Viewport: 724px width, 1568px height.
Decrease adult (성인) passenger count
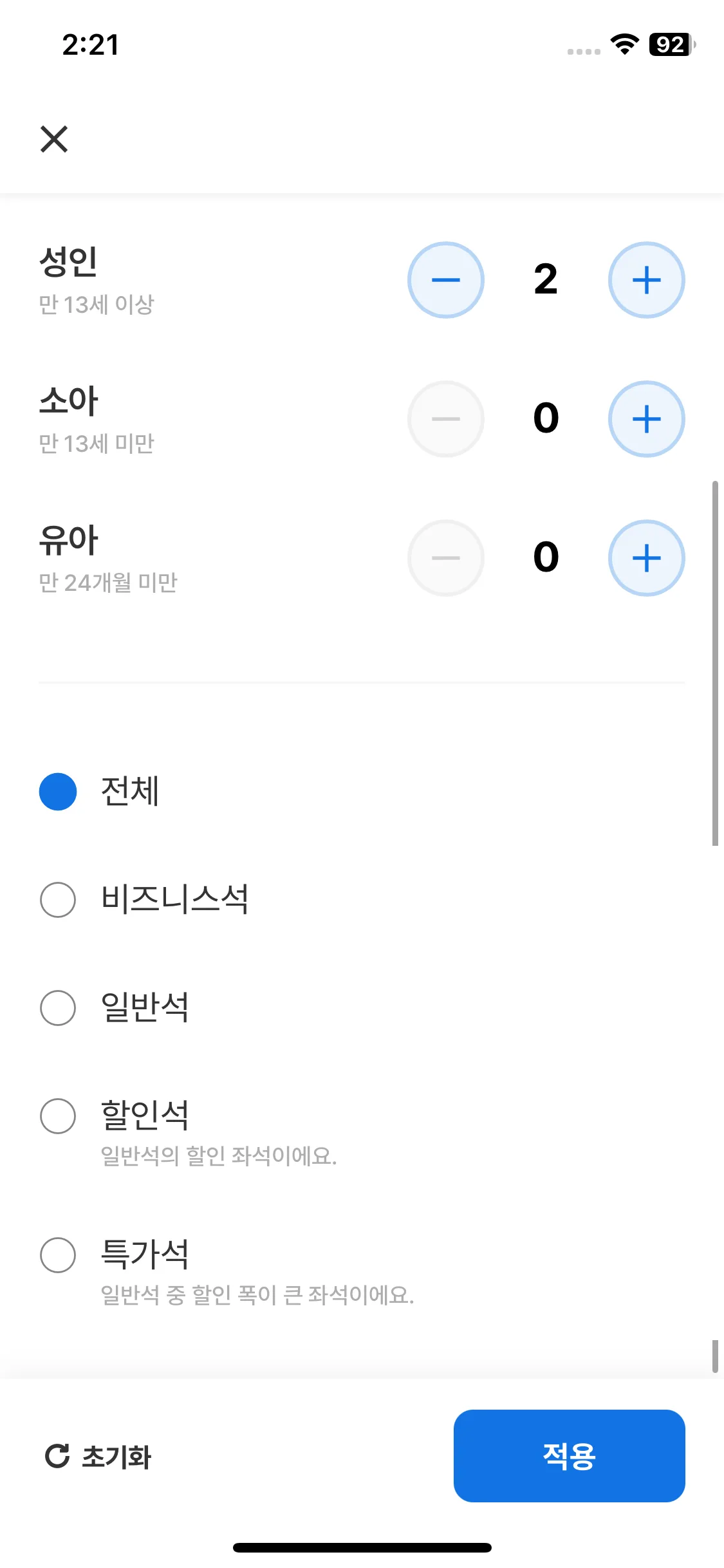tap(445, 280)
